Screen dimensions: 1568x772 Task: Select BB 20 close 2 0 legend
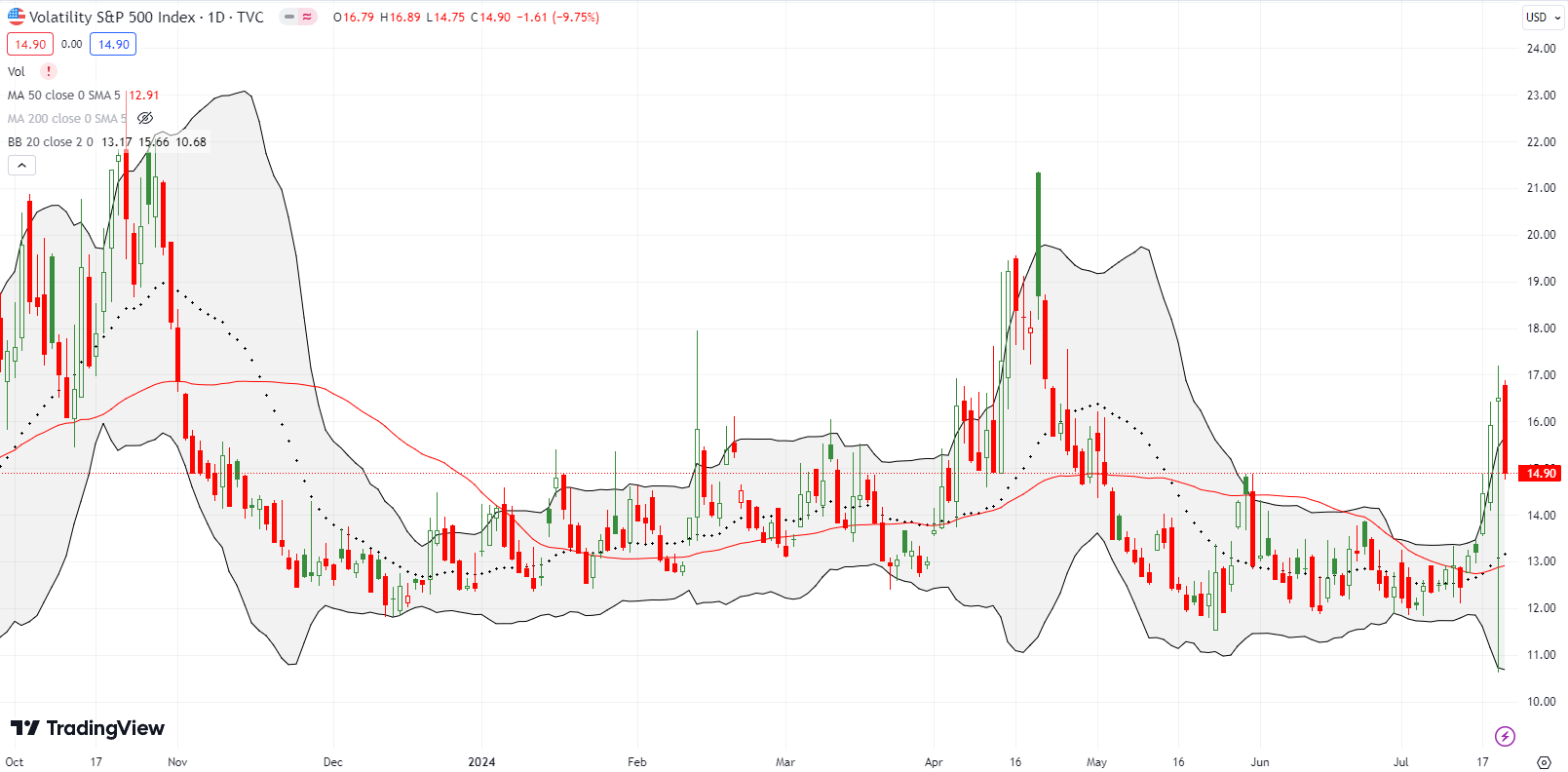pyautogui.click(x=51, y=141)
